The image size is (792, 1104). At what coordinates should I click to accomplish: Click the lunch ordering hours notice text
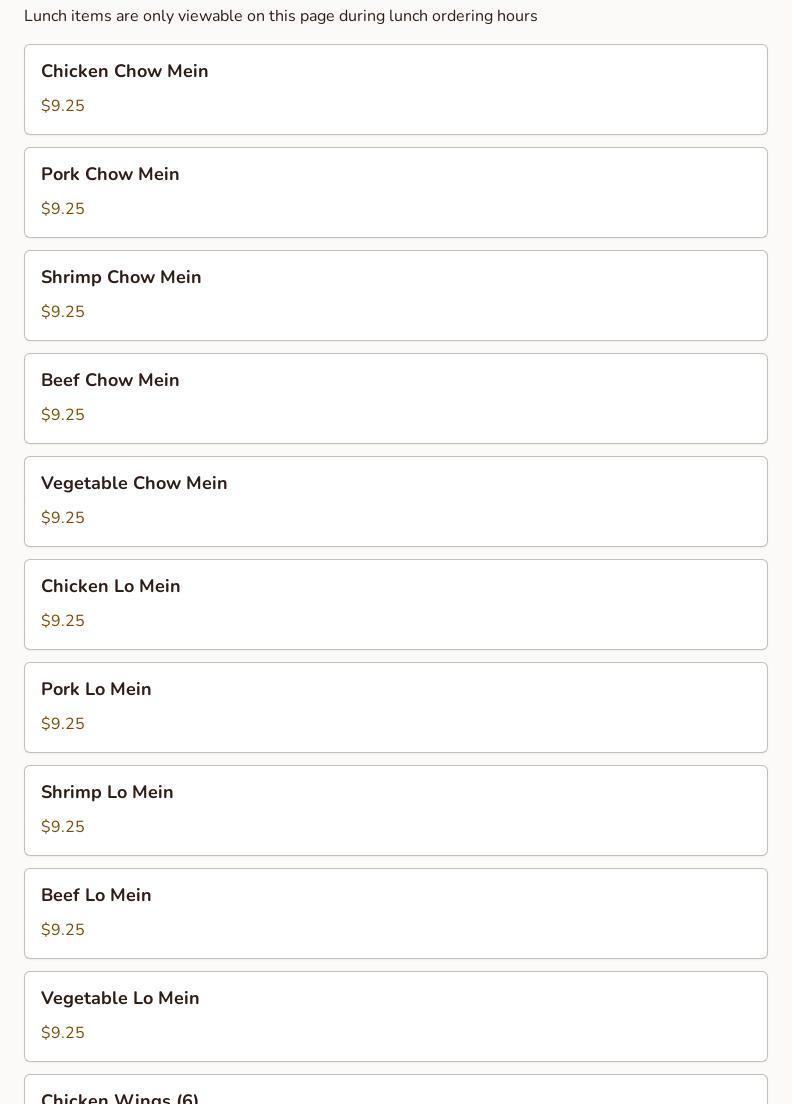(x=281, y=16)
